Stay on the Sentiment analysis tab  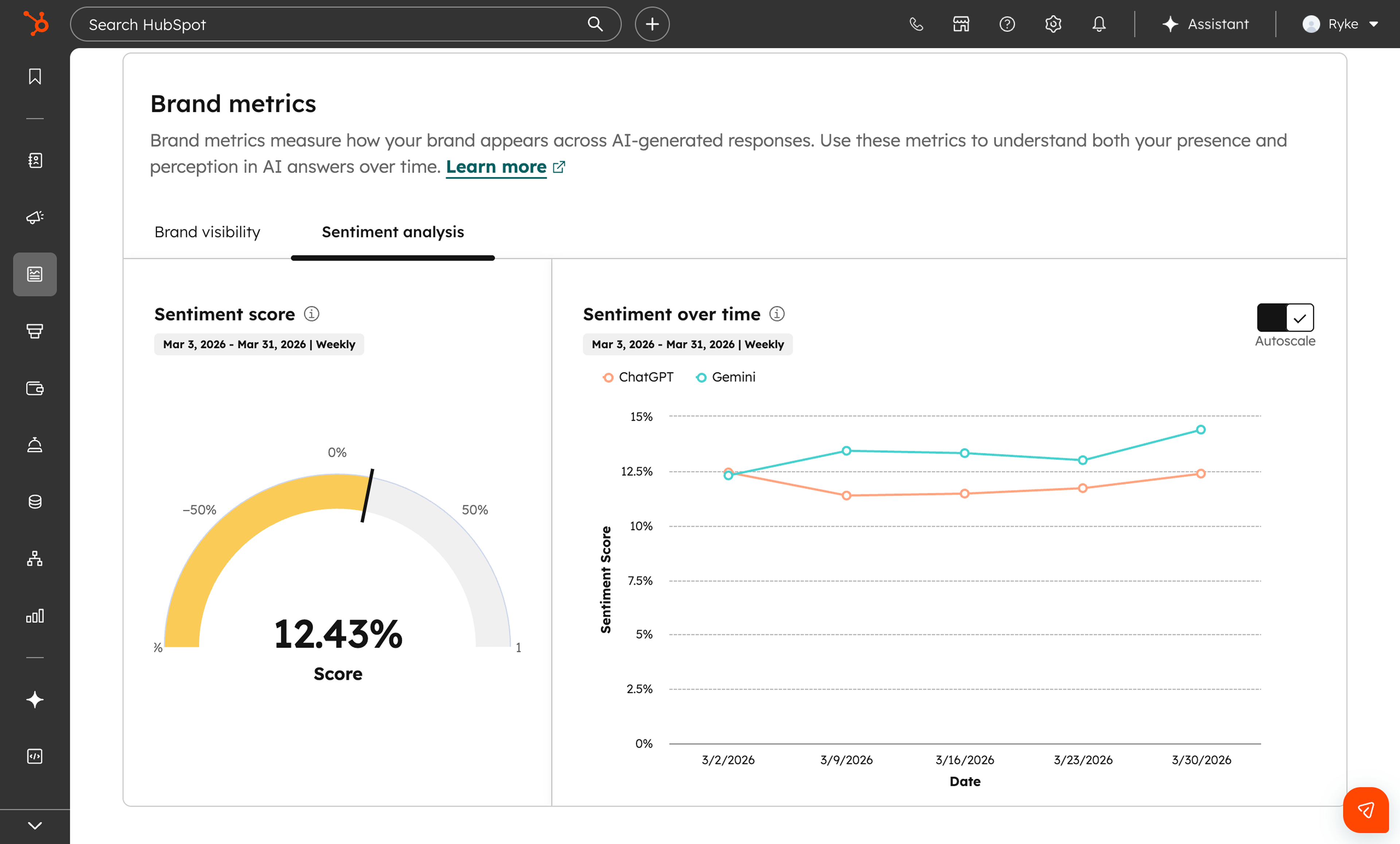393,232
